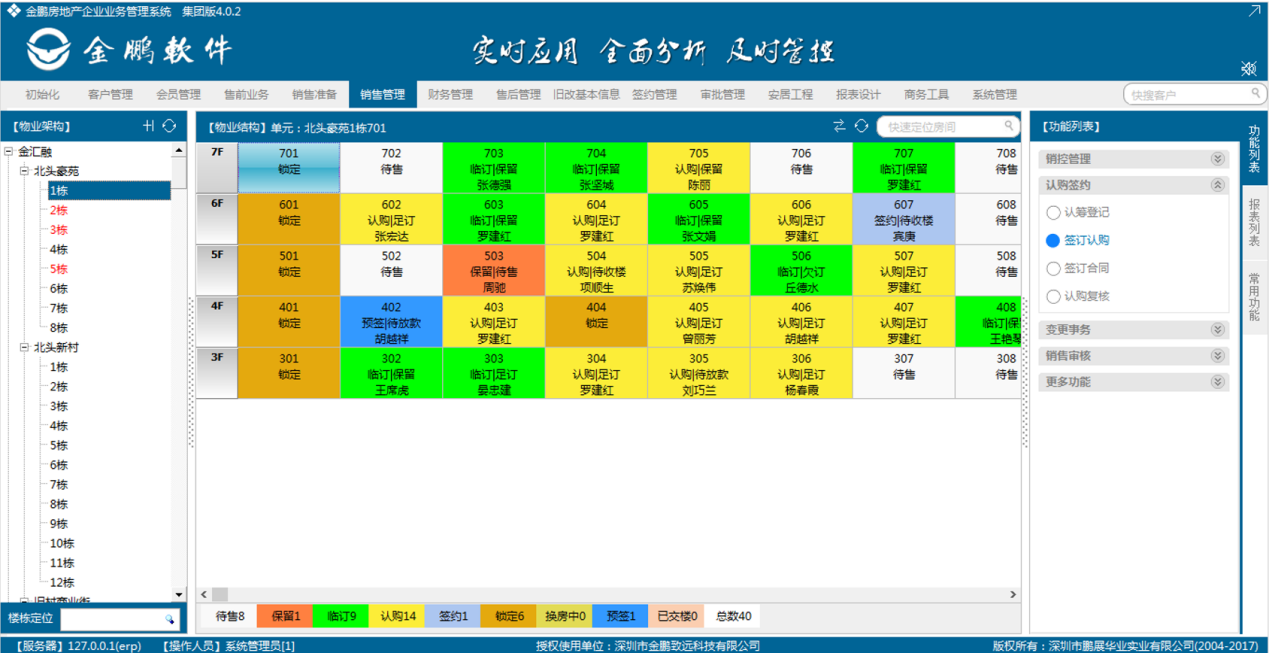Click the arrow icon at top-right of title bar
Image resolution: width=1269 pixels, height=653 pixels.
point(1254,11)
